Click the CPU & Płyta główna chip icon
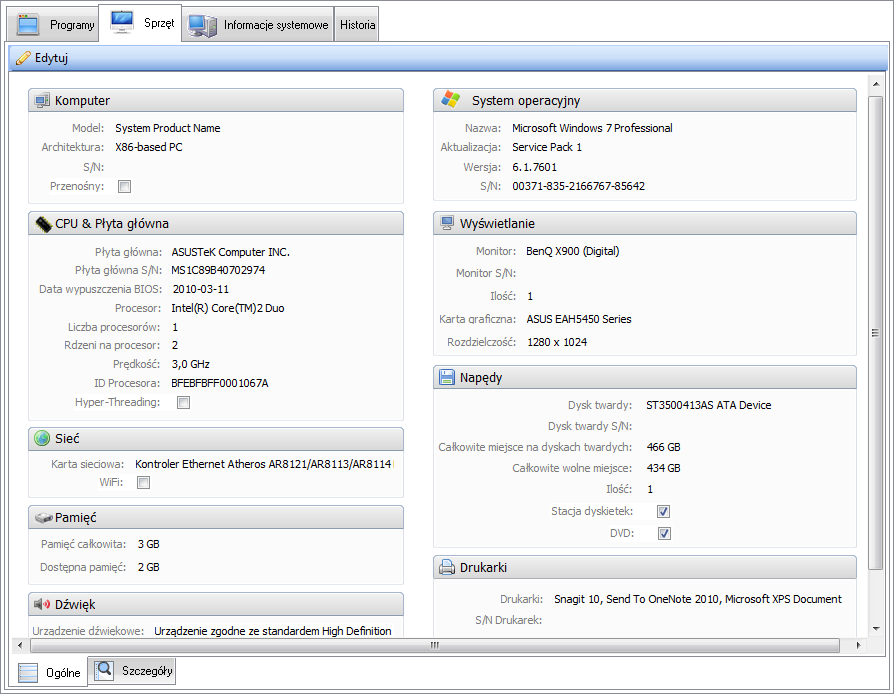The height and width of the screenshot is (695, 896). coord(43,223)
